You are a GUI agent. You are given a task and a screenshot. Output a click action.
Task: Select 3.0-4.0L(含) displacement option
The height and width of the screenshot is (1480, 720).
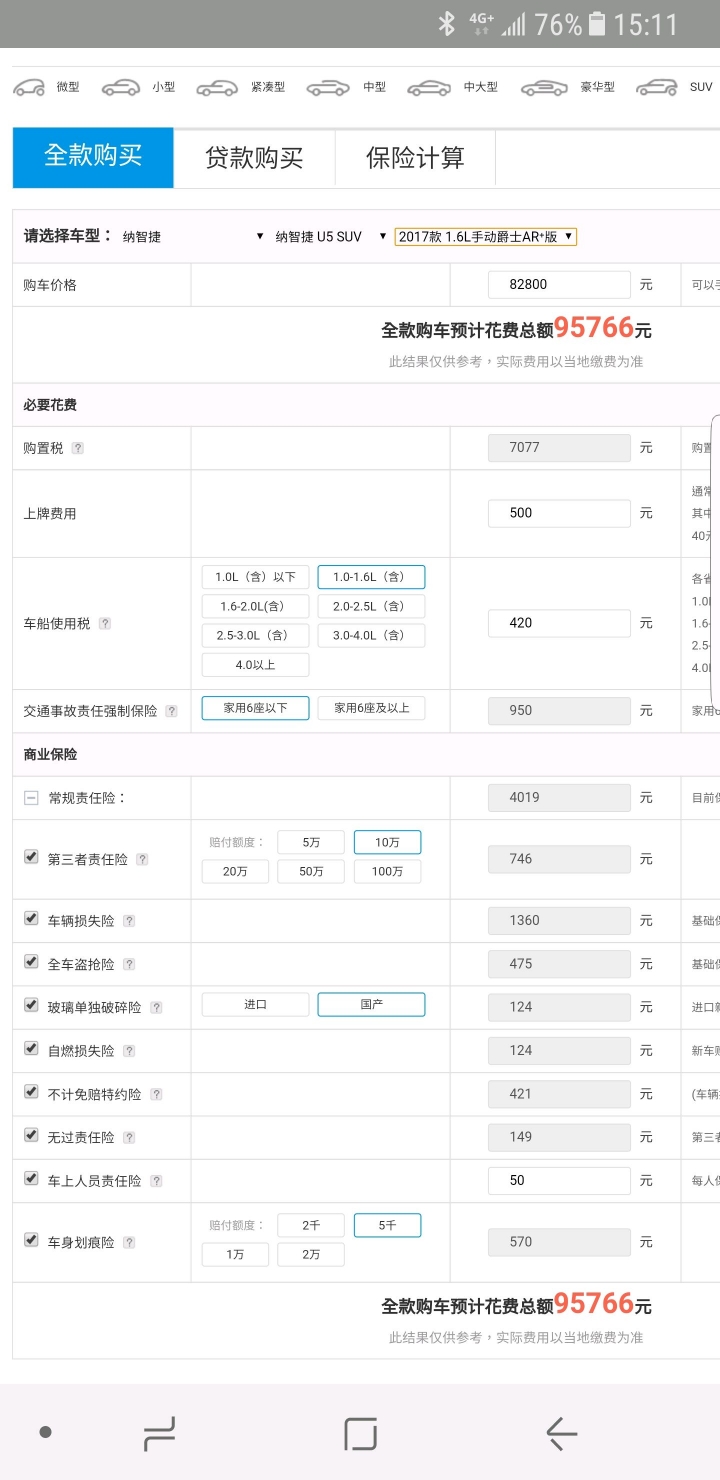tap(371, 635)
